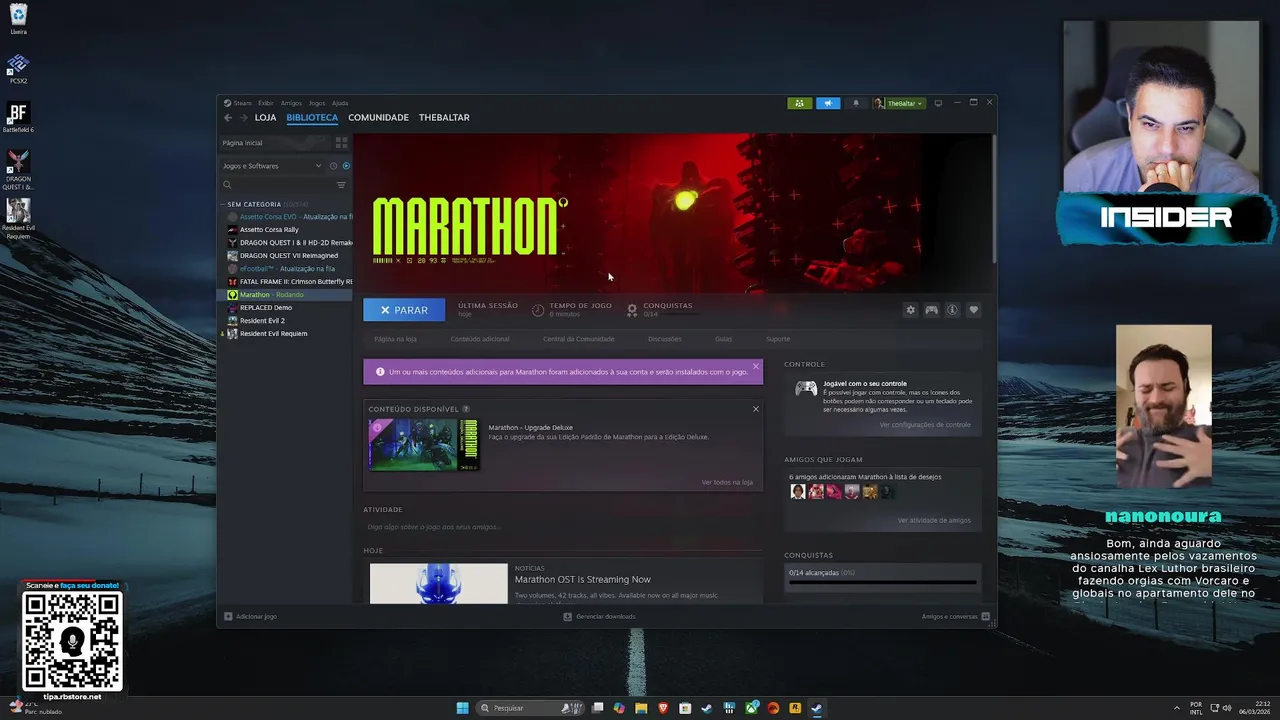
Task: Add Marathon to favorites heart icon
Action: pyautogui.click(x=973, y=310)
